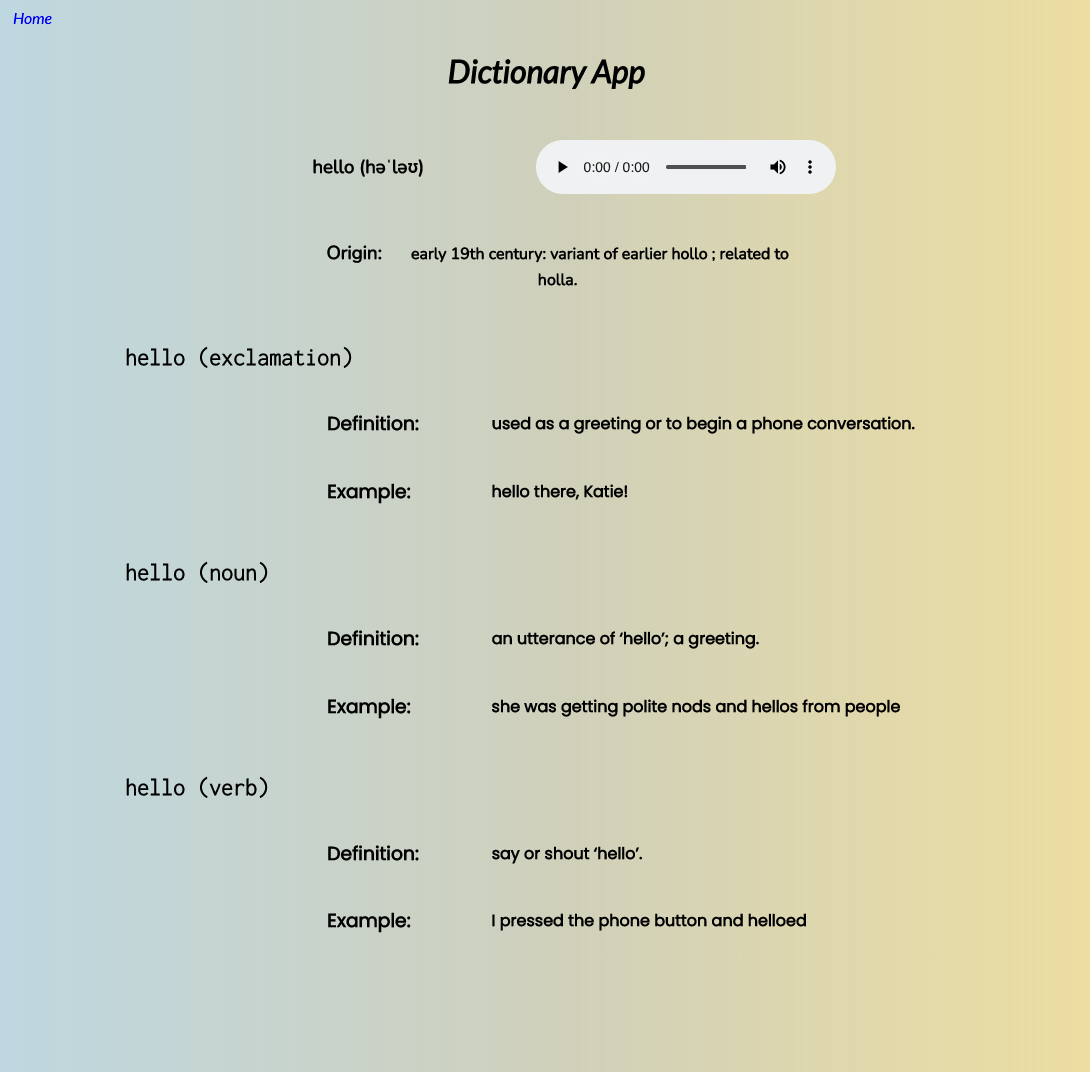Screen dimensions: 1090x1072
Task: Select the 'hello (noun)' heading
Action: [196, 572]
